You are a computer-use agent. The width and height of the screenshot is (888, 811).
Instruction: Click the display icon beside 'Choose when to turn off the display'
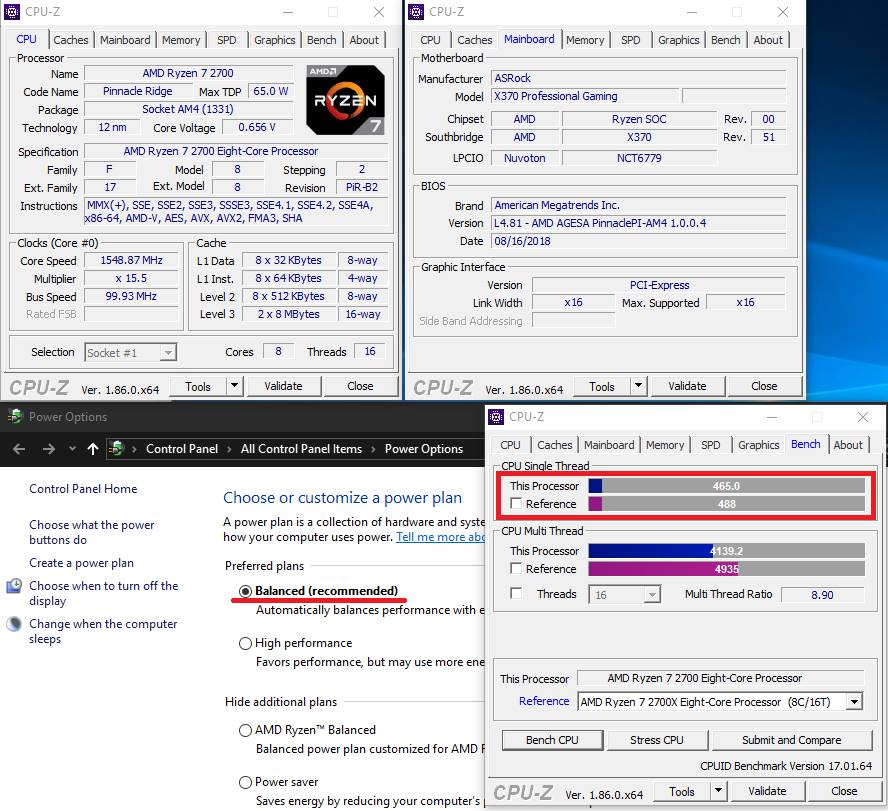pos(14,586)
